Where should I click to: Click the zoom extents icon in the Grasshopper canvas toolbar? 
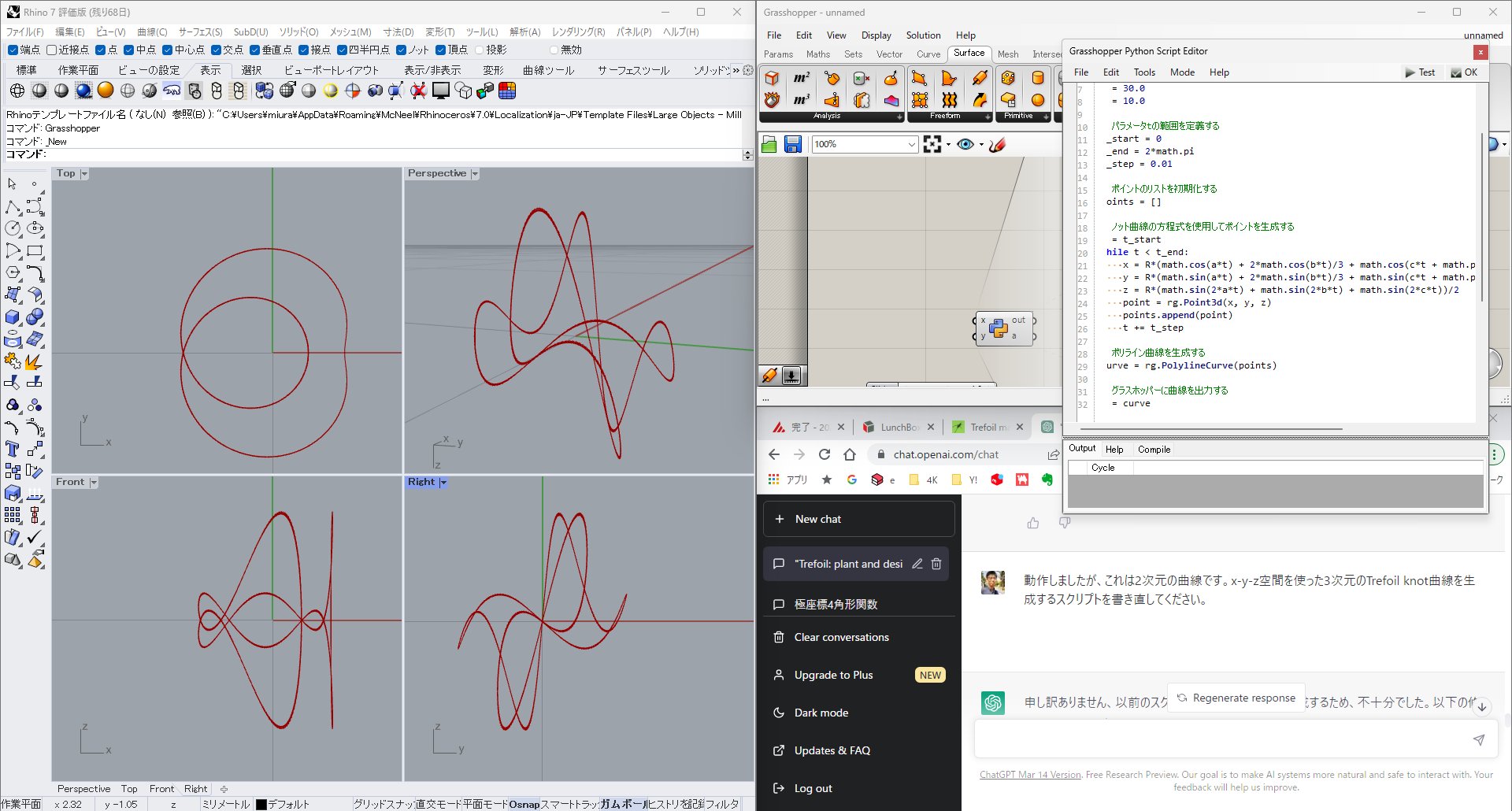[933, 144]
